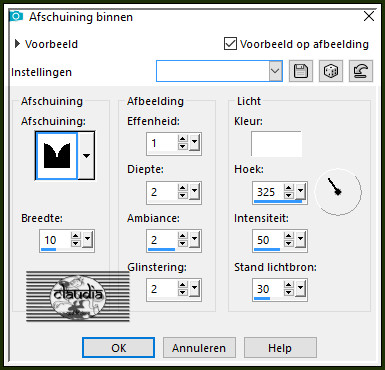Open the Ambiance slider dropdown arrow
The image size is (385, 370).
pyautogui.click(x=194, y=239)
